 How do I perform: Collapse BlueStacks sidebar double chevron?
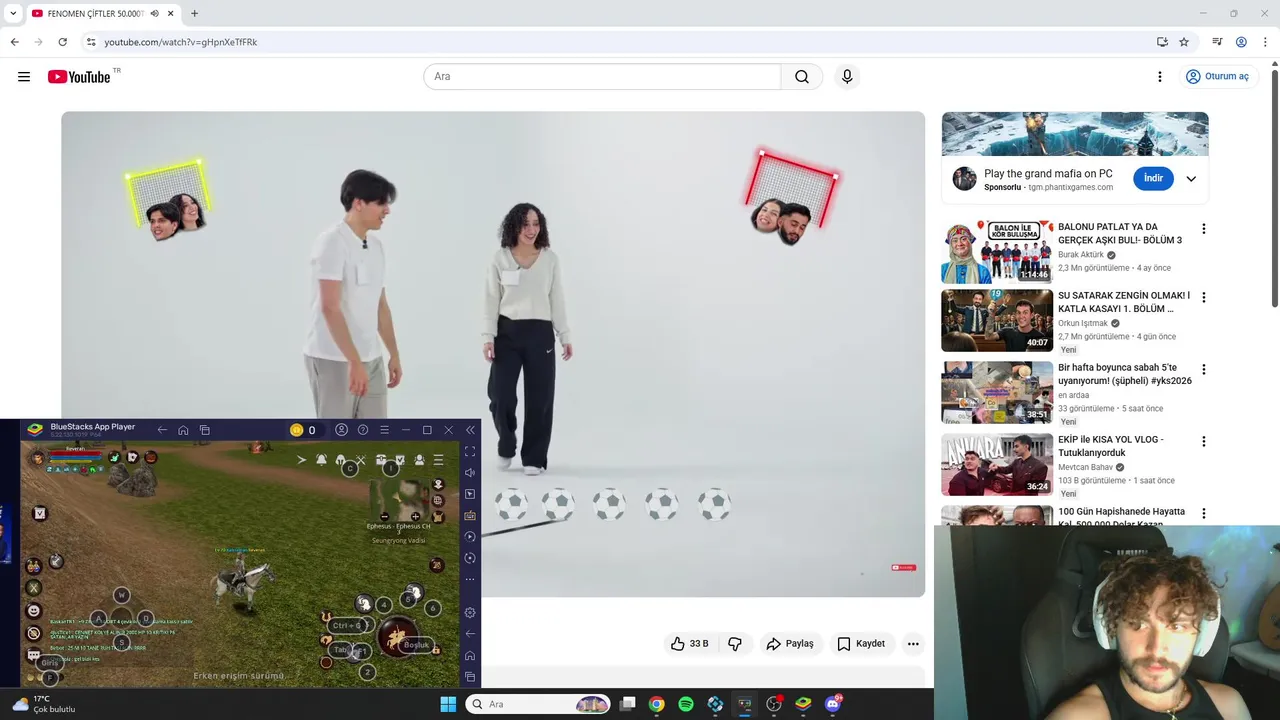point(470,430)
